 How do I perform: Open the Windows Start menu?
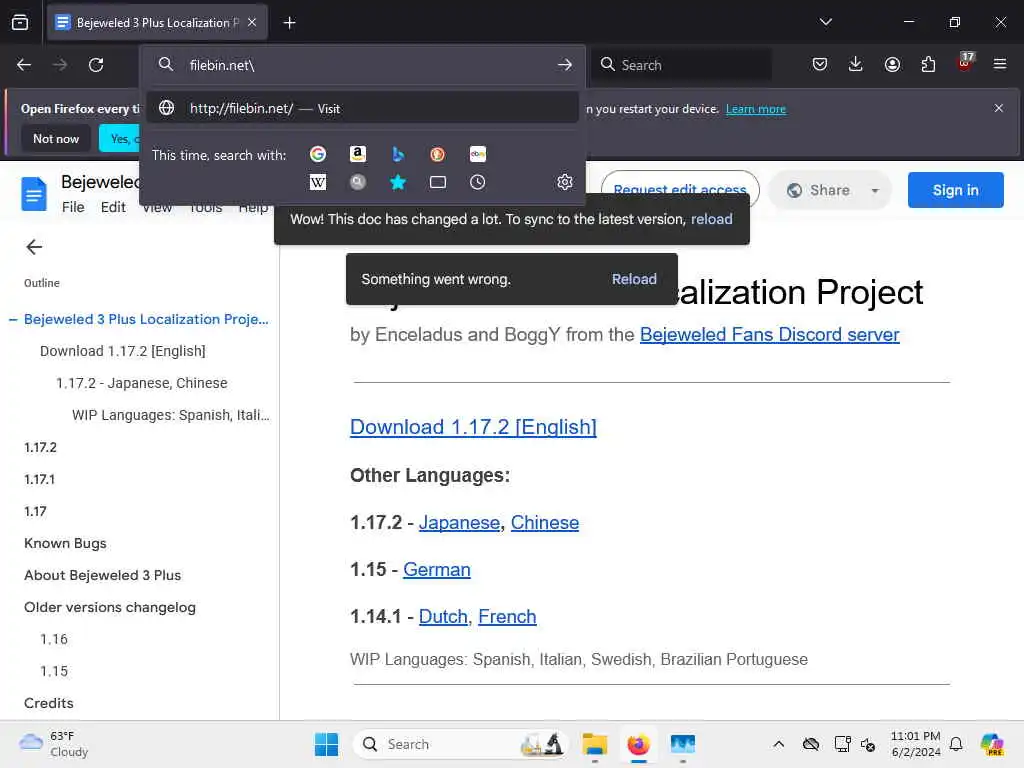pos(327,744)
